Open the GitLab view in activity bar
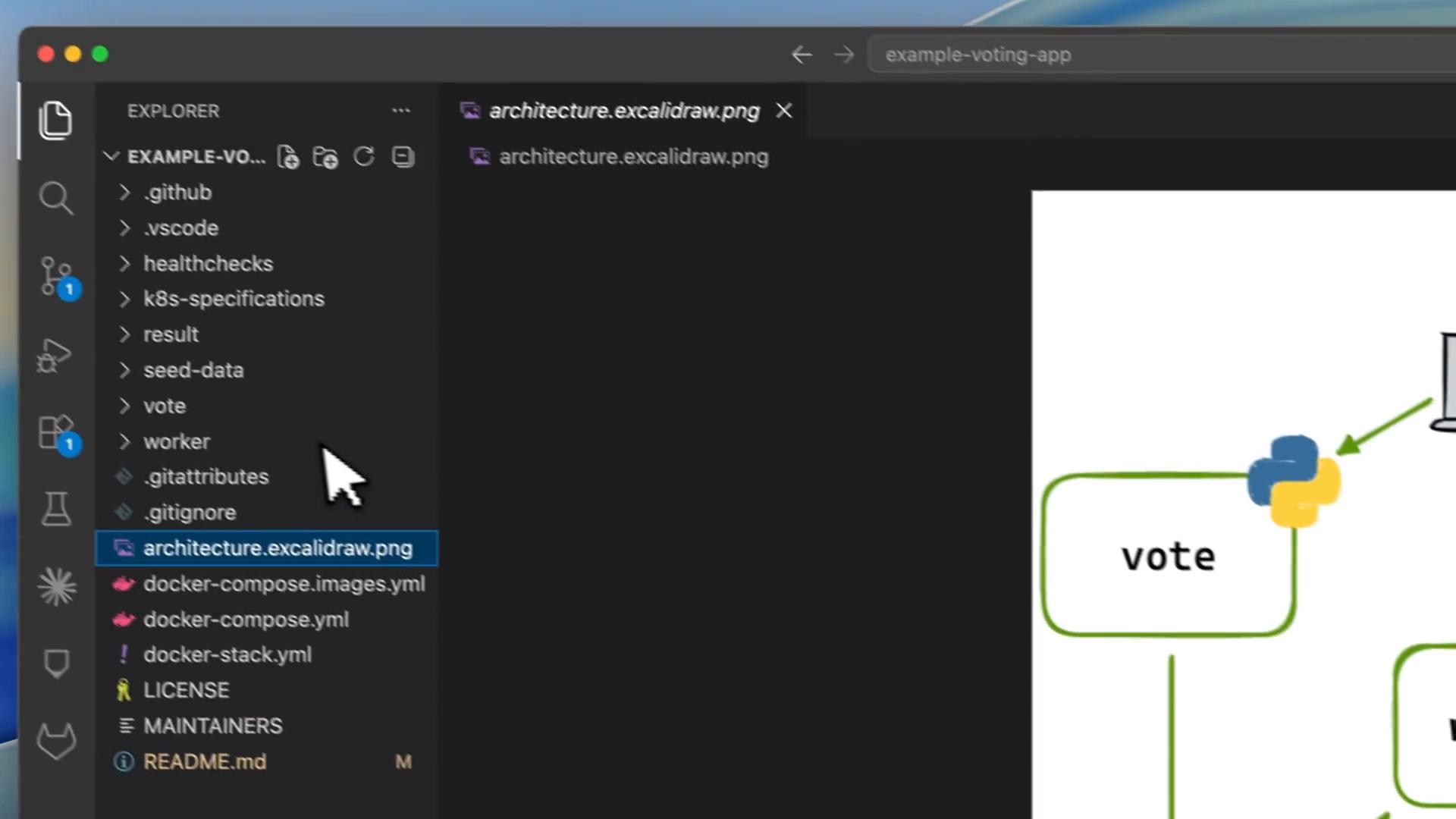 pyautogui.click(x=57, y=741)
